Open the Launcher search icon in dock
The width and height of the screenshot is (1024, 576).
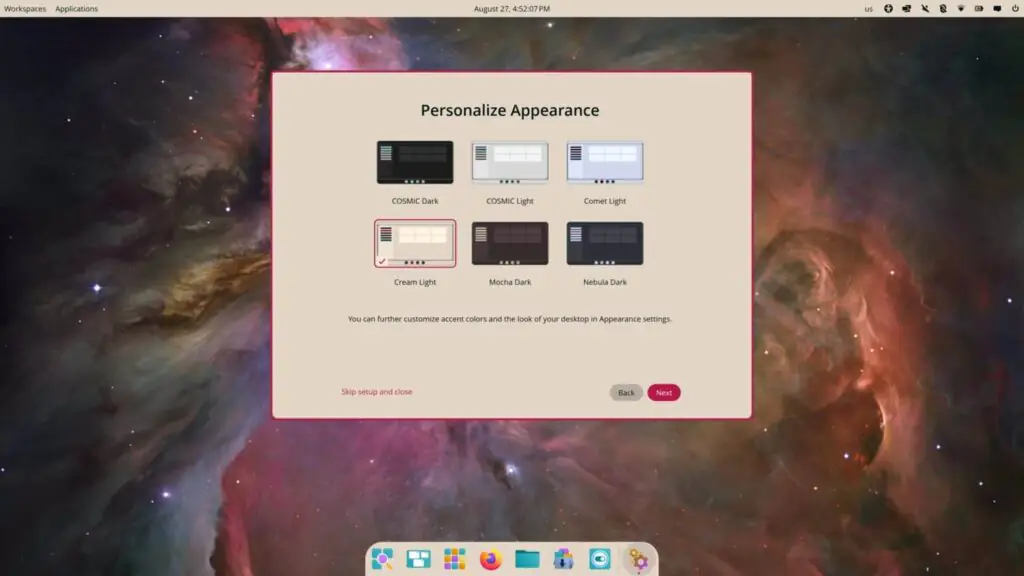point(382,559)
